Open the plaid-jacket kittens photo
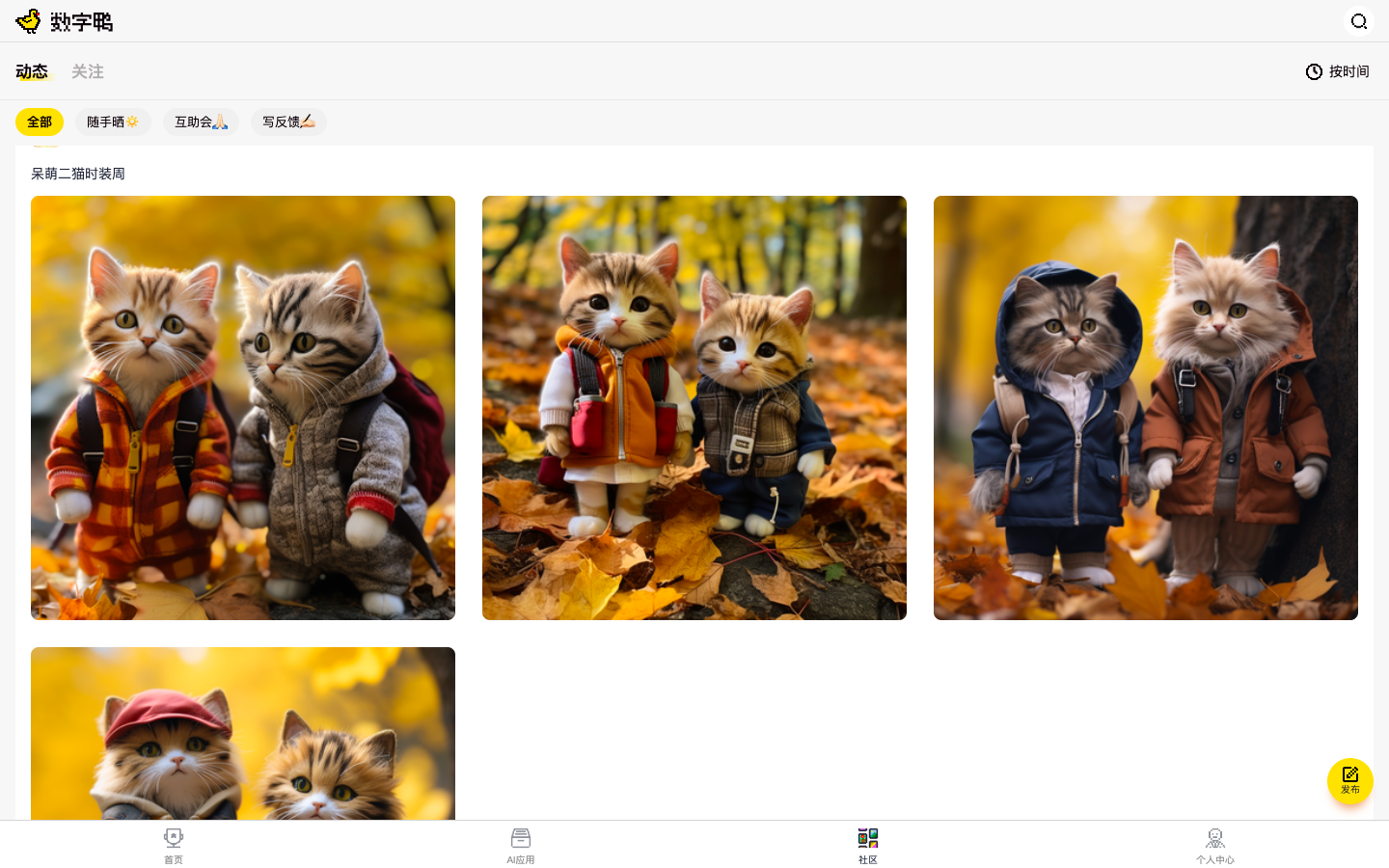This screenshot has height=868, width=1389. pos(243,408)
